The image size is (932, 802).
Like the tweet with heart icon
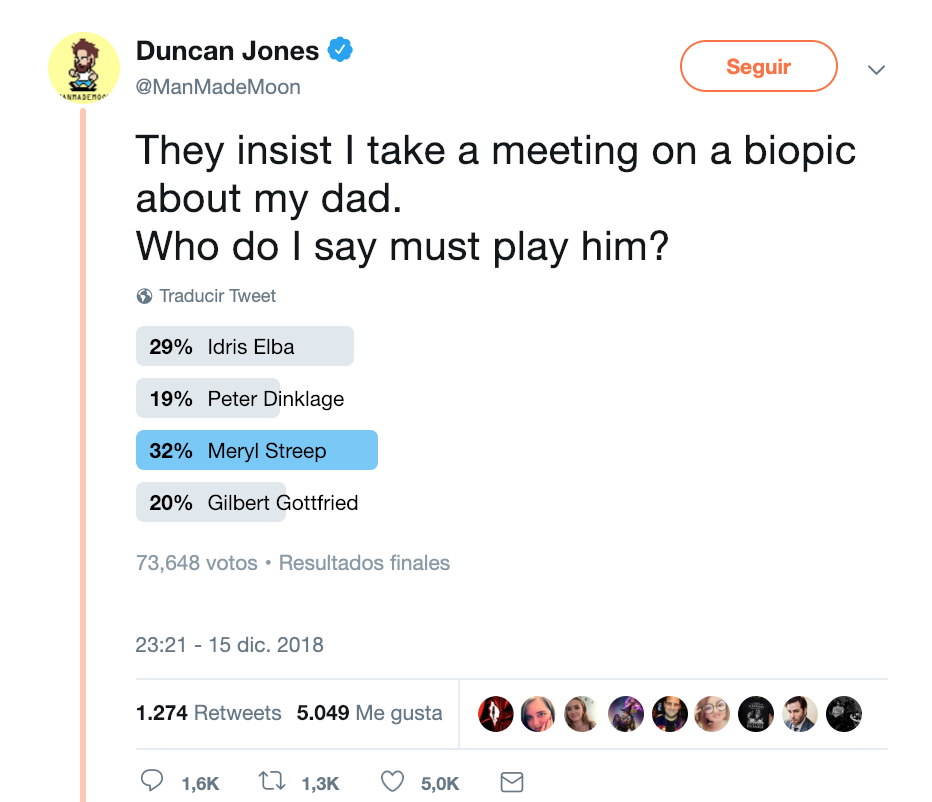tap(392, 781)
